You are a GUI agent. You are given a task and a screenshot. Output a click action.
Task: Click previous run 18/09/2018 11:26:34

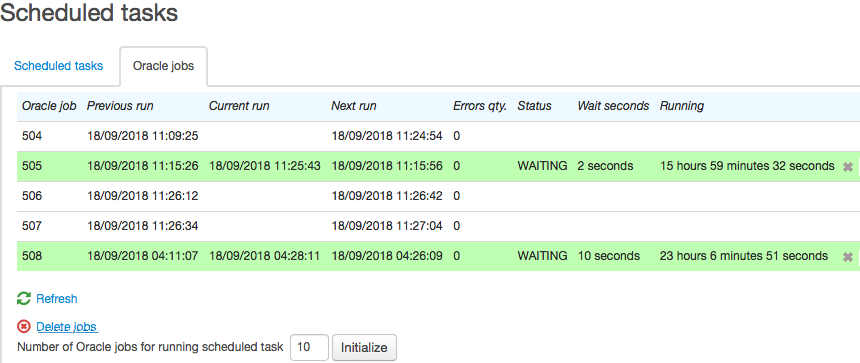pos(143,225)
